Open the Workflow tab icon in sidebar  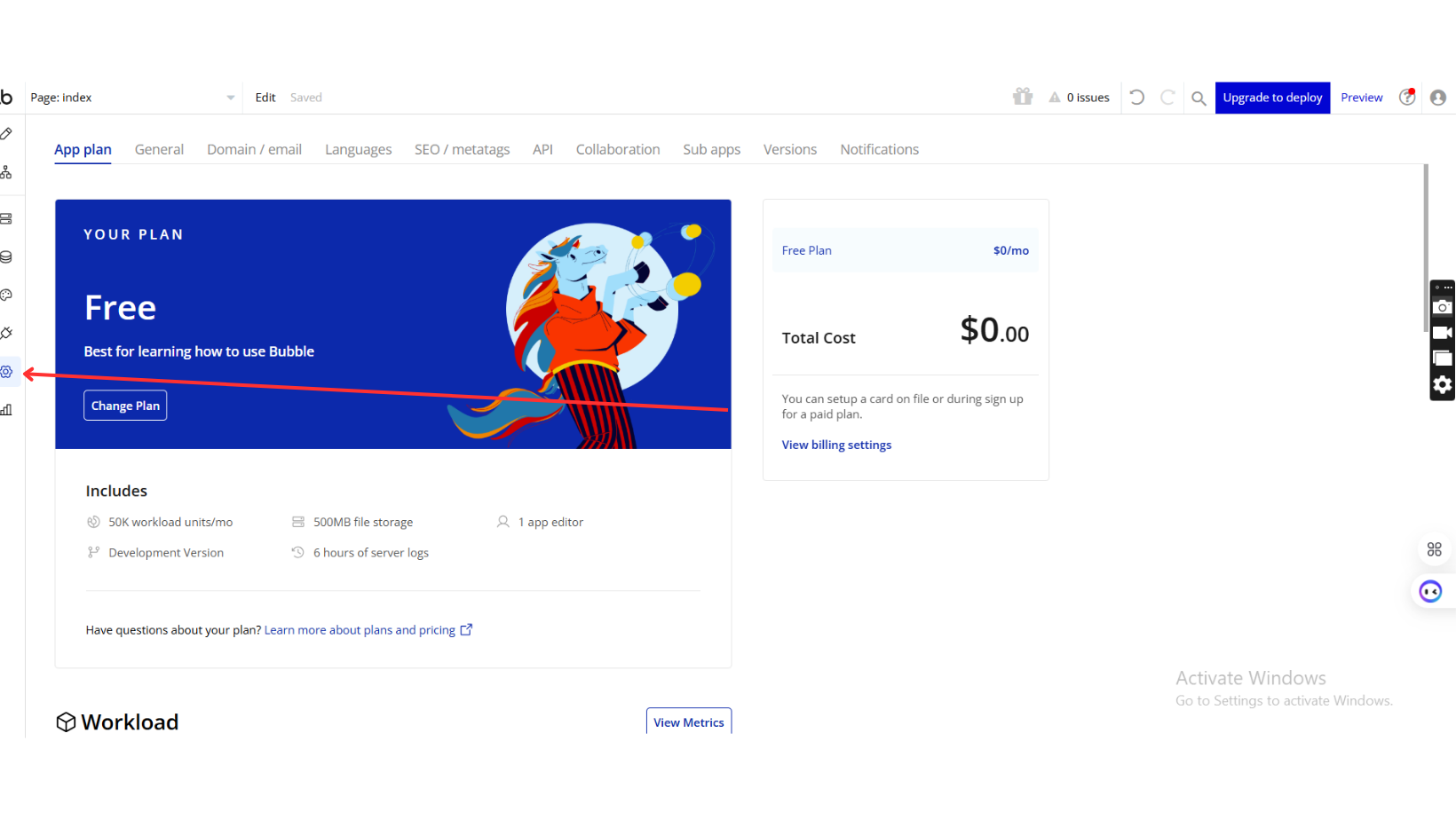click(6, 172)
